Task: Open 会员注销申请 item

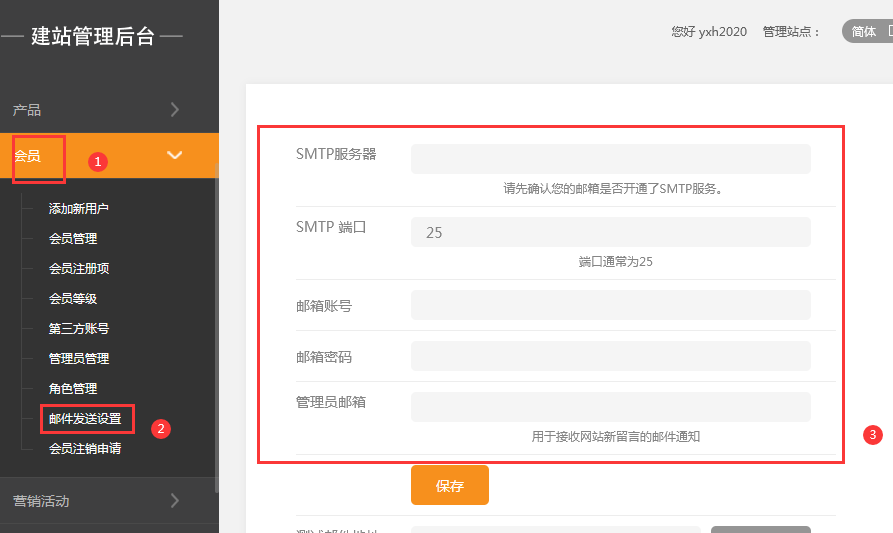Action: [85, 449]
